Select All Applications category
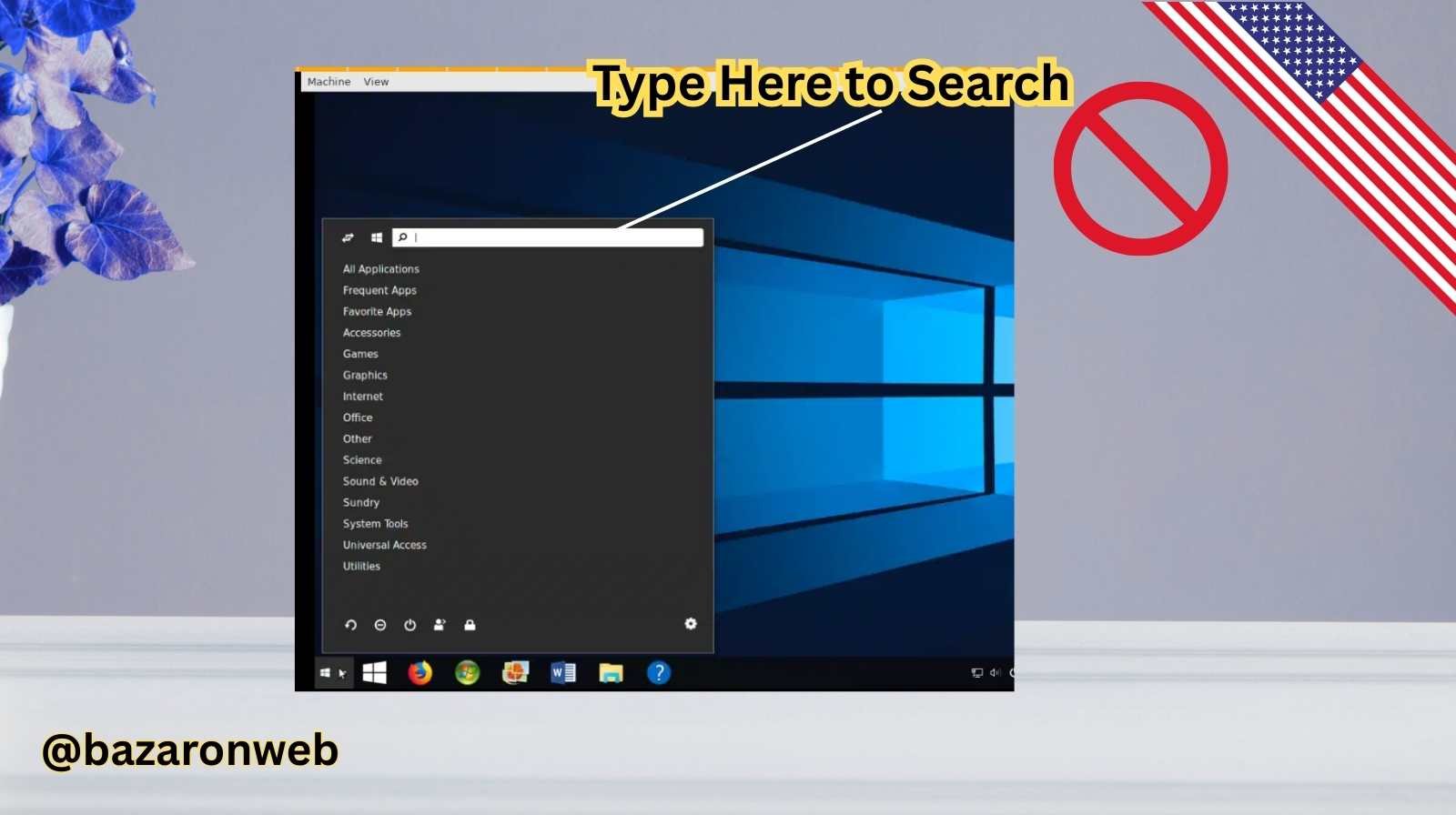 click(380, 269)
